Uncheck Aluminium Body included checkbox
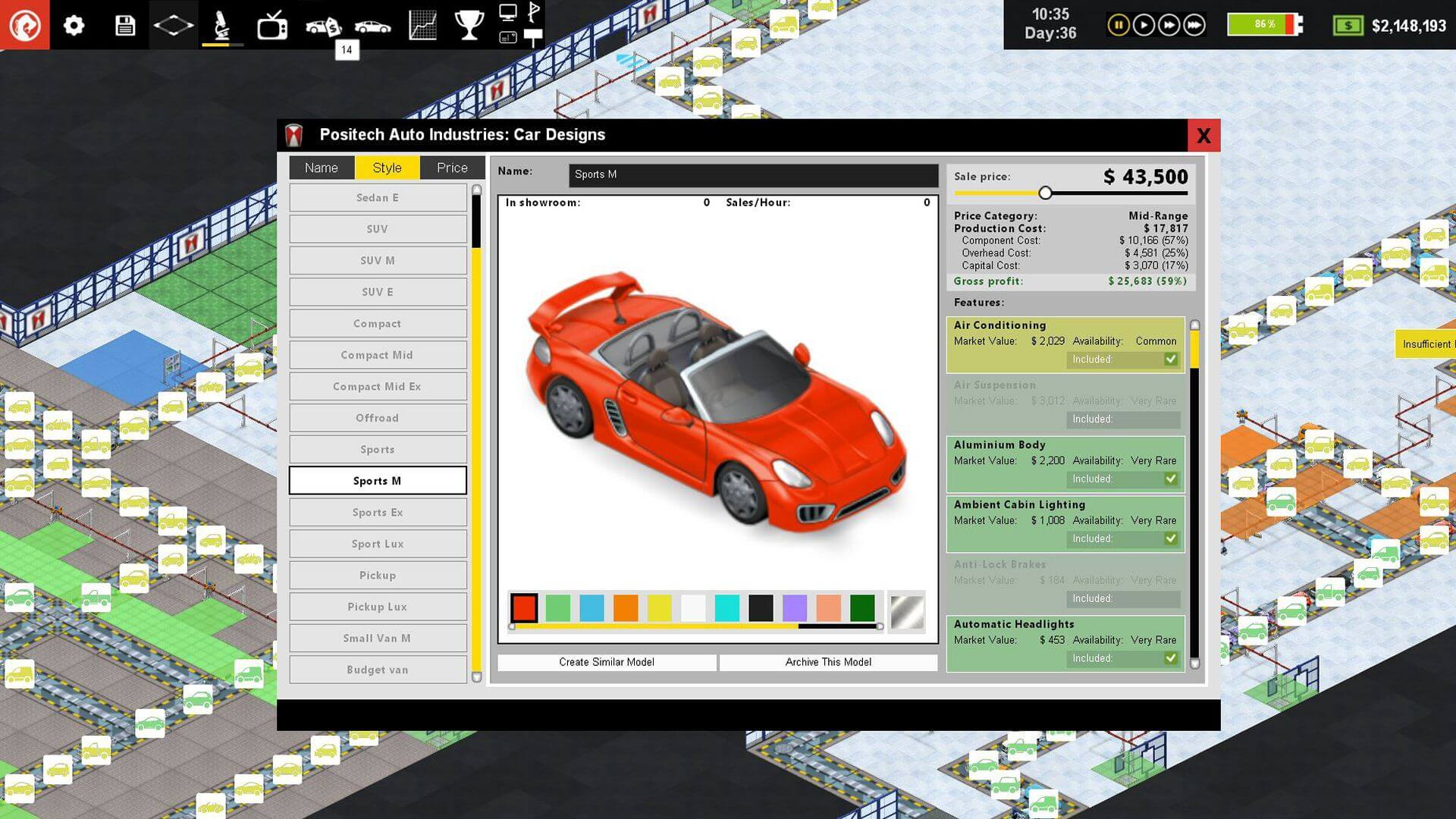Image resolution: width=1456 pixels, height=819 pixels. [1171, 479]
